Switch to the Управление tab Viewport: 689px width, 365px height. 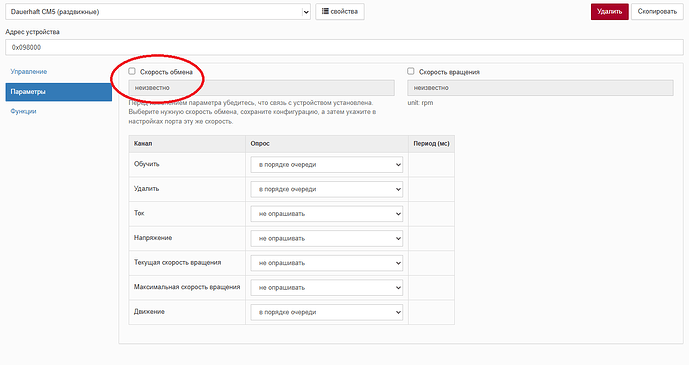pos(29,72)
